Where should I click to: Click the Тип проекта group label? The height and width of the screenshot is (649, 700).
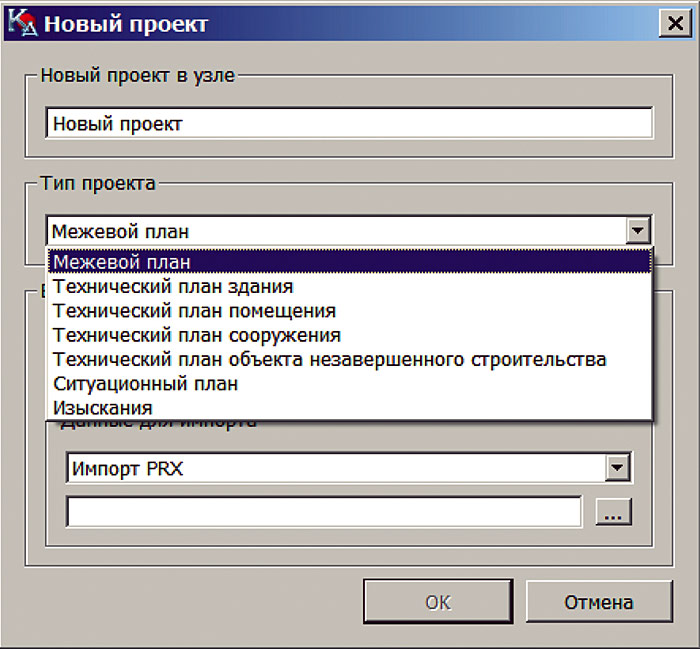pyautogui.click(x=98, y=183)
